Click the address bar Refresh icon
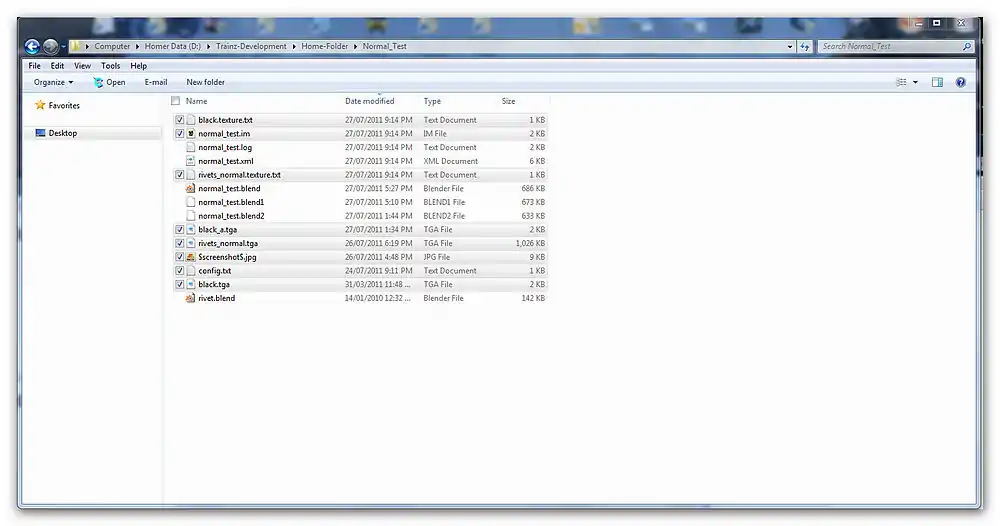Viewport: 1000px width, 526px height. 805,46
